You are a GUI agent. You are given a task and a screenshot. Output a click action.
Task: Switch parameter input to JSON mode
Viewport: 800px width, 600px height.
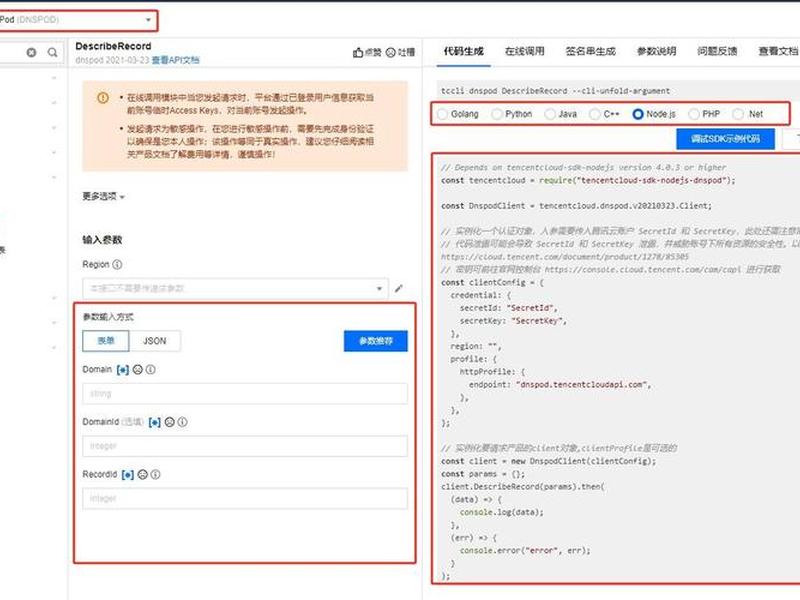[x=155, y=341]
